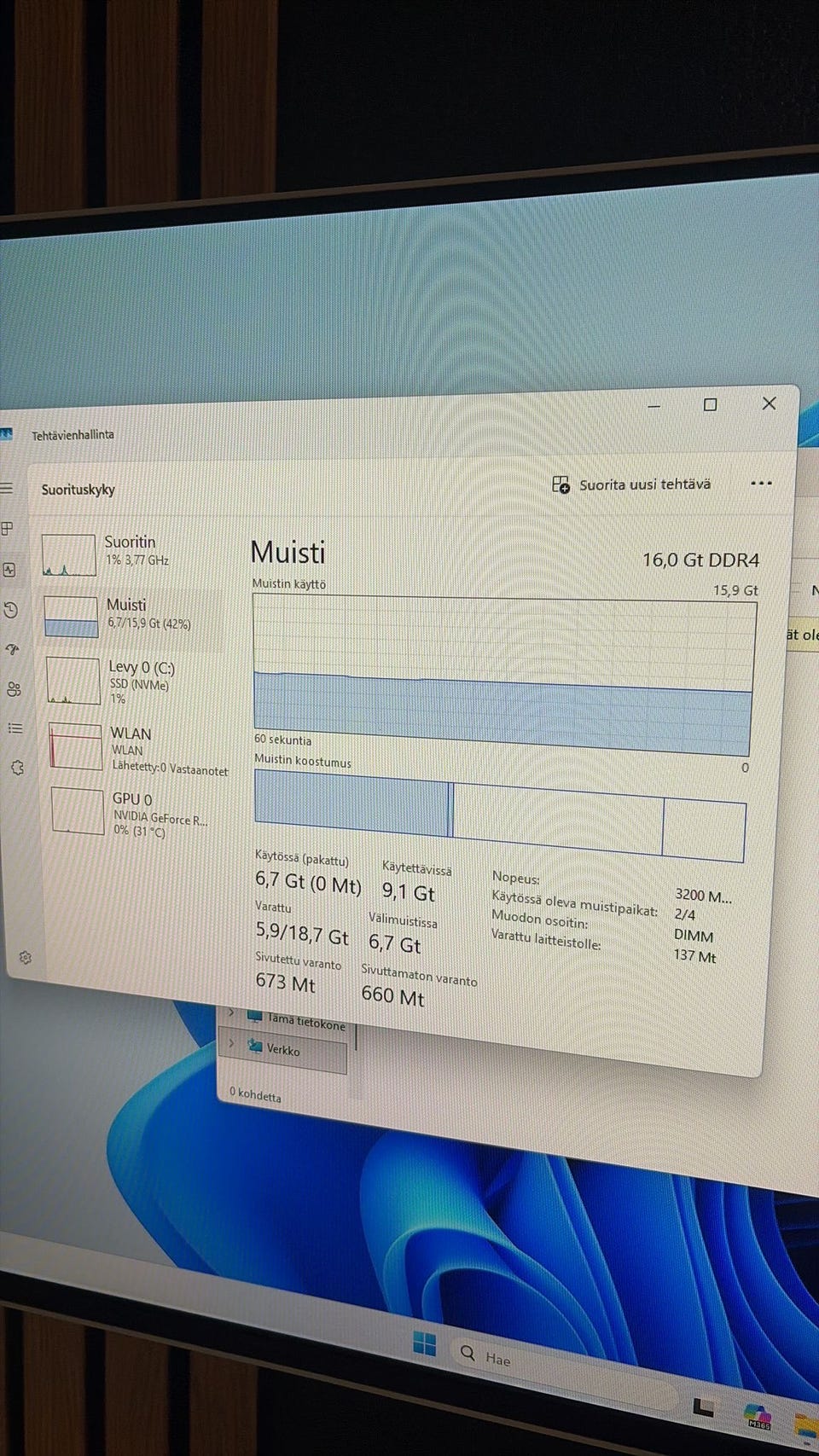This screenshot has height=1456, width=819.
Task: Select the Performance (Suorituskyky) sidebar icon
Action: (9, 570)
